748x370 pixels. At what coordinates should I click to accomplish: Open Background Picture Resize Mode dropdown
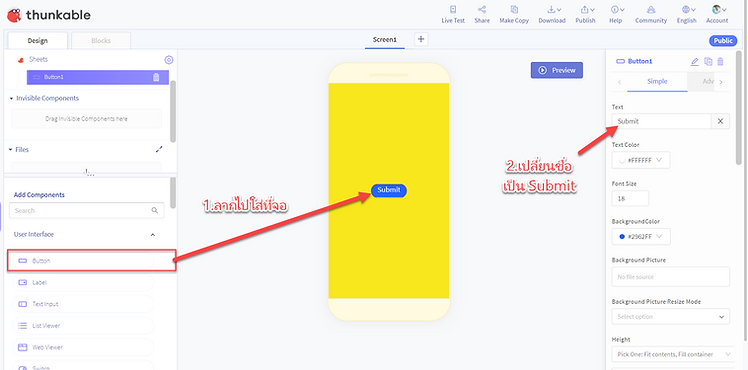(671, 317)
